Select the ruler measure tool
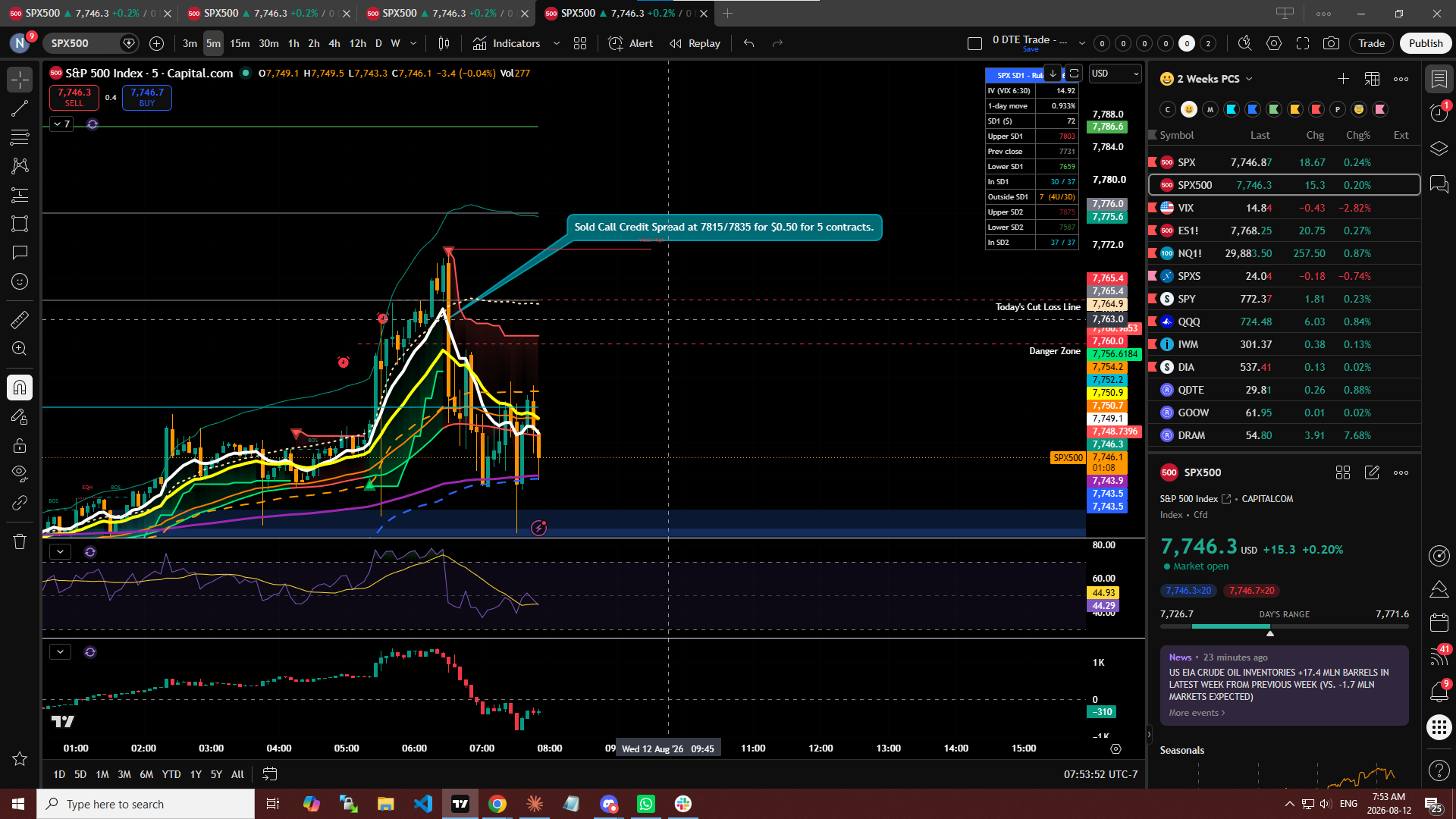The image size is (1456, 819). (20, 320)
